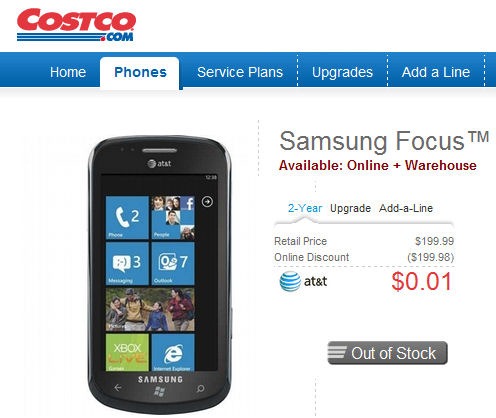Viewport: 496px width, 418px height.
Task: Open the Upgrades navigation item
Action: [342, 72]
